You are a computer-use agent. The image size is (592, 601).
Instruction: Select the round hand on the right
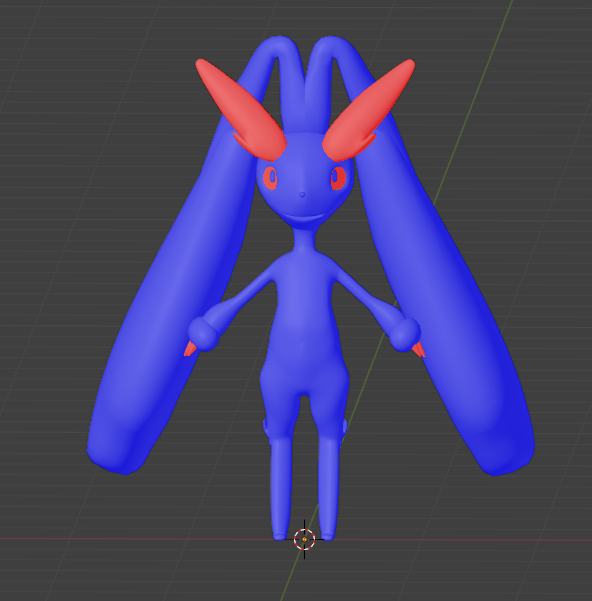coord(405,334)
